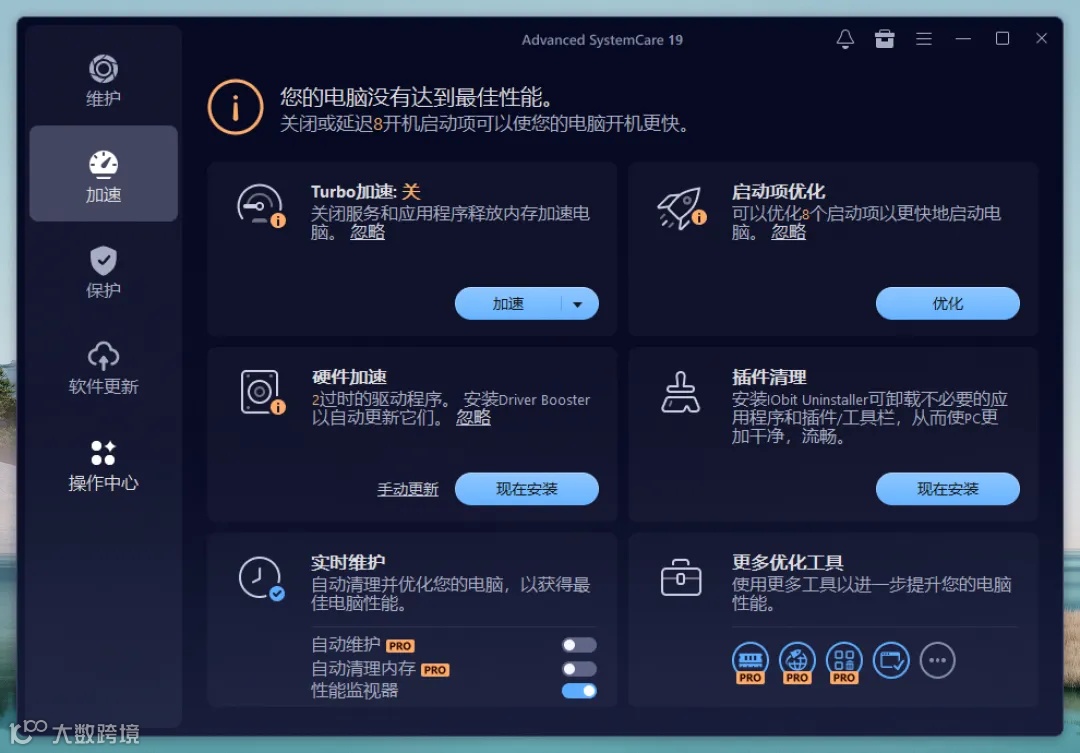Click the 更多优化工具 heading text

tap(787, 563)
